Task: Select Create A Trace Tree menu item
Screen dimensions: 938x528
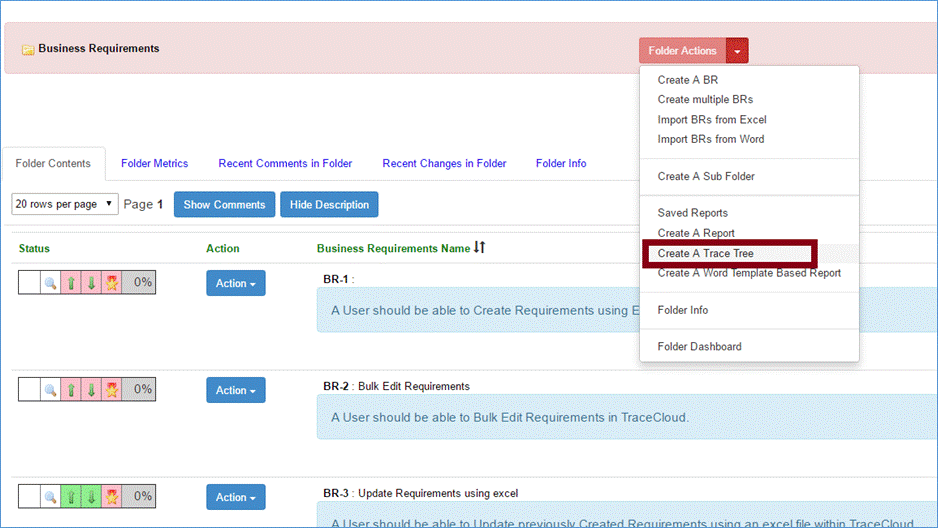Action: (705, 254)
